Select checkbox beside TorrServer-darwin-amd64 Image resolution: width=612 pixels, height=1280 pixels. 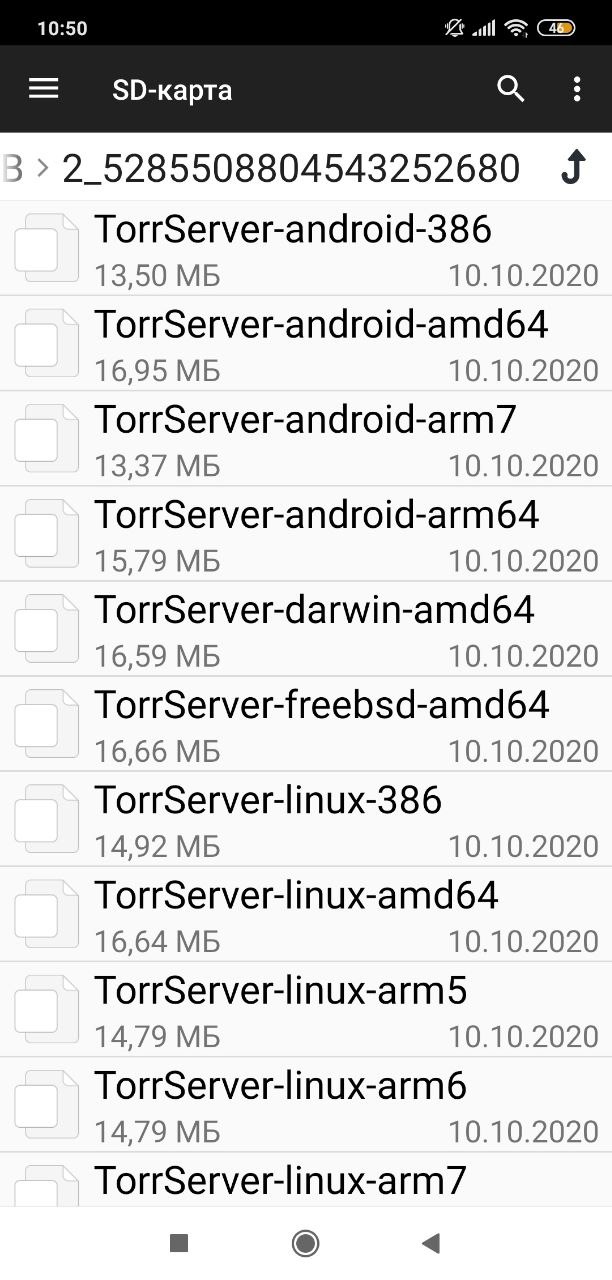click(x=37, y=630)
